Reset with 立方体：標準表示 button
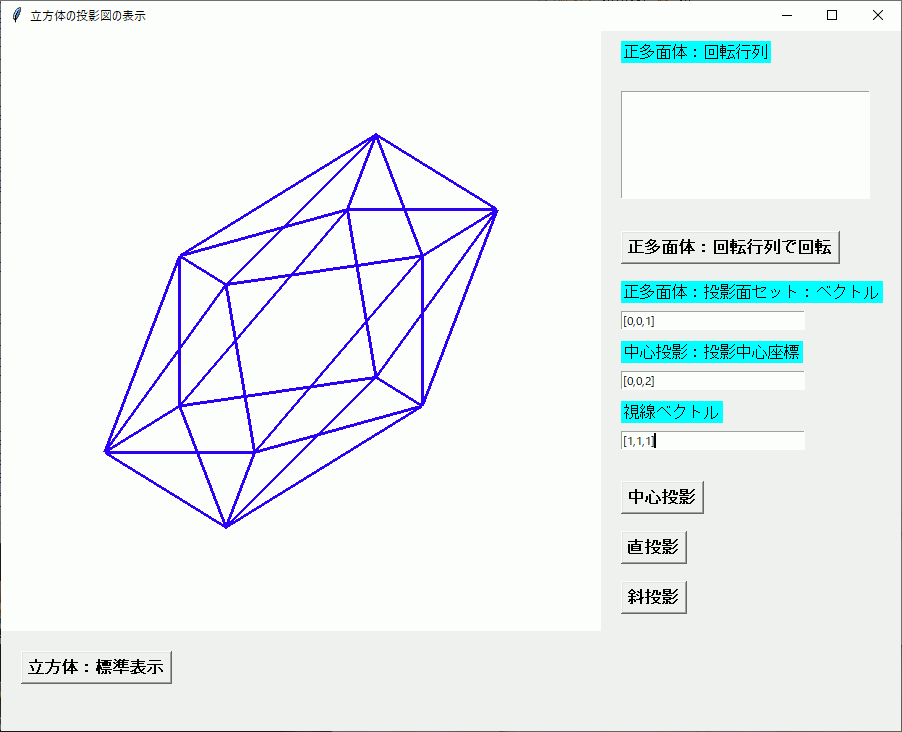Image resolution: width=902 pixels, height=732 pixels. (x=96, y=668)
